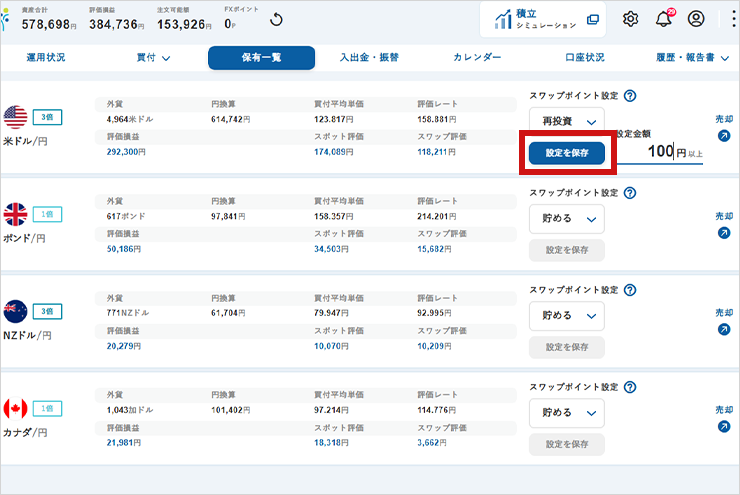Open the 貯める dropdown for ポンド/円

[x=567, y=219]
